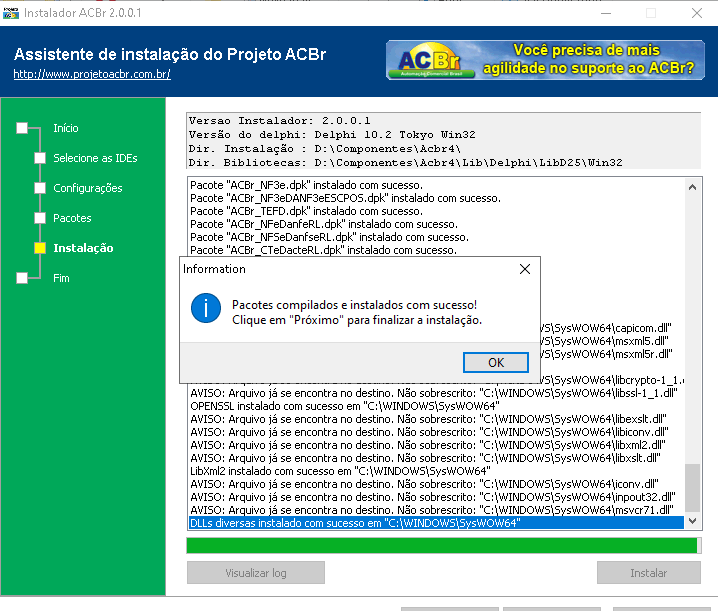This screenshot has width=718, height=611.
Task: Click the green installation progress bar
Action: coord(443,546)
